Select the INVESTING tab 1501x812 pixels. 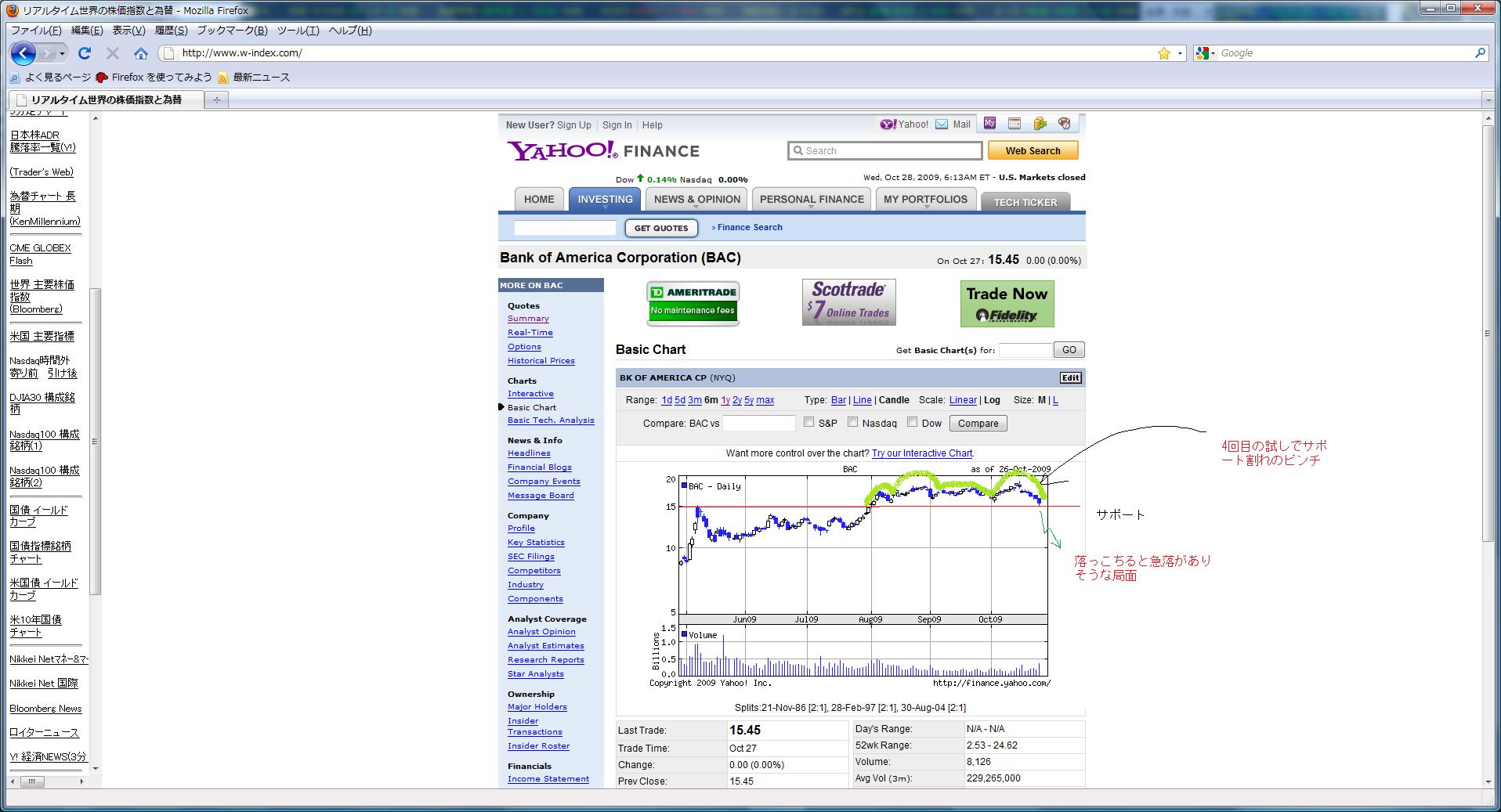tap(605, 199)
